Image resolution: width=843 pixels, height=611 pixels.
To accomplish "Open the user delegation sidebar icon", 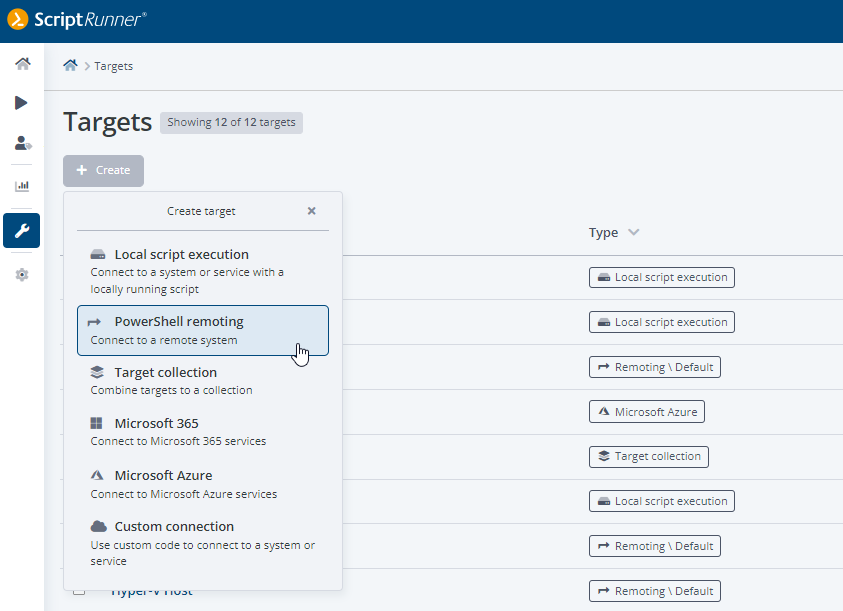I will (x=23, y=143).
